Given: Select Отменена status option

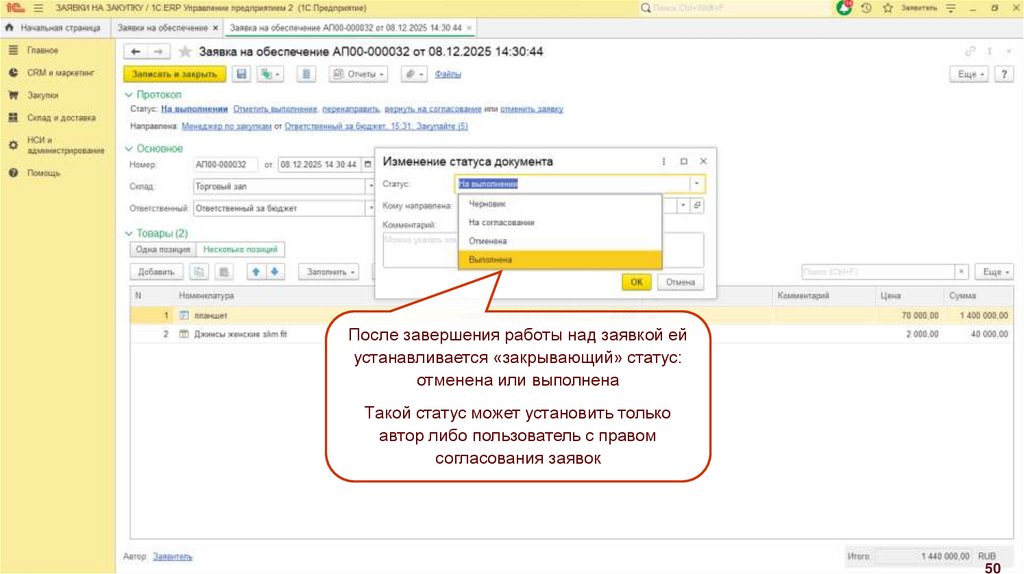Looking at the screenshot, I should 560,241.
